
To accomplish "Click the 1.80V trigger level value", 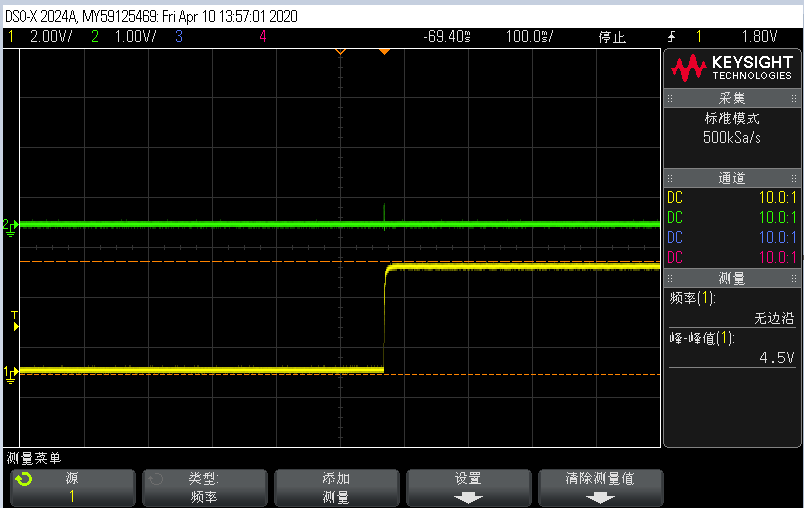I will (x=759, y=37).
